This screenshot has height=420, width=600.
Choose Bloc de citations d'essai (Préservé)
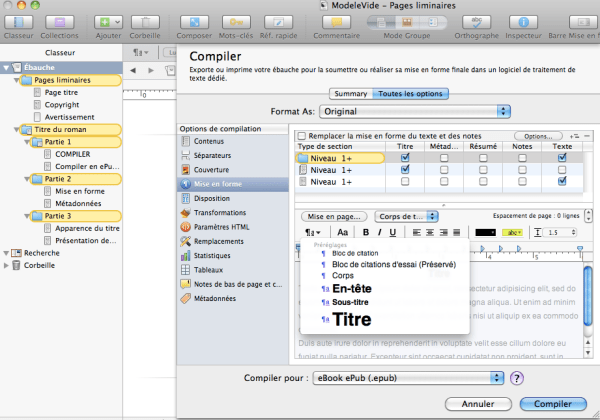(x=385, y=264)
